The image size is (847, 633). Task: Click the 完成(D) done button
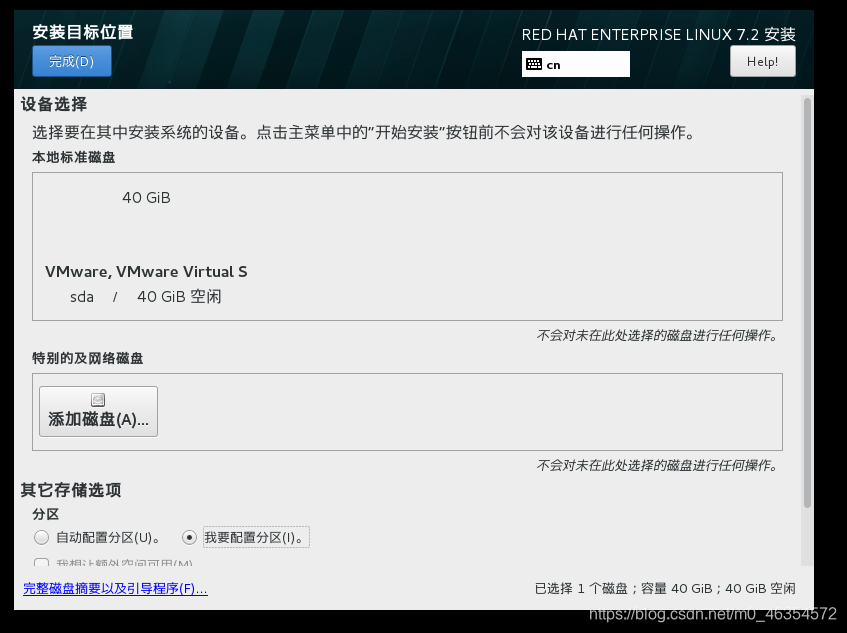pos(72,61)
